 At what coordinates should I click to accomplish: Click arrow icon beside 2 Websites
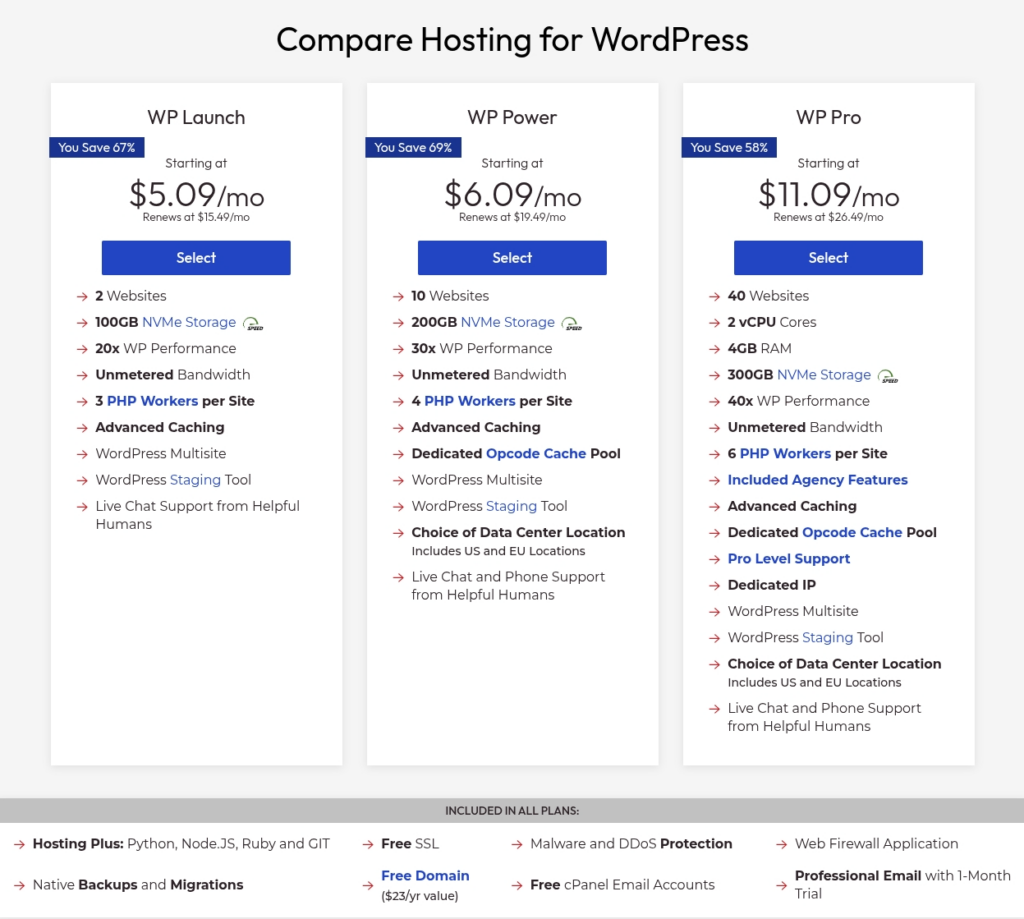82,297
